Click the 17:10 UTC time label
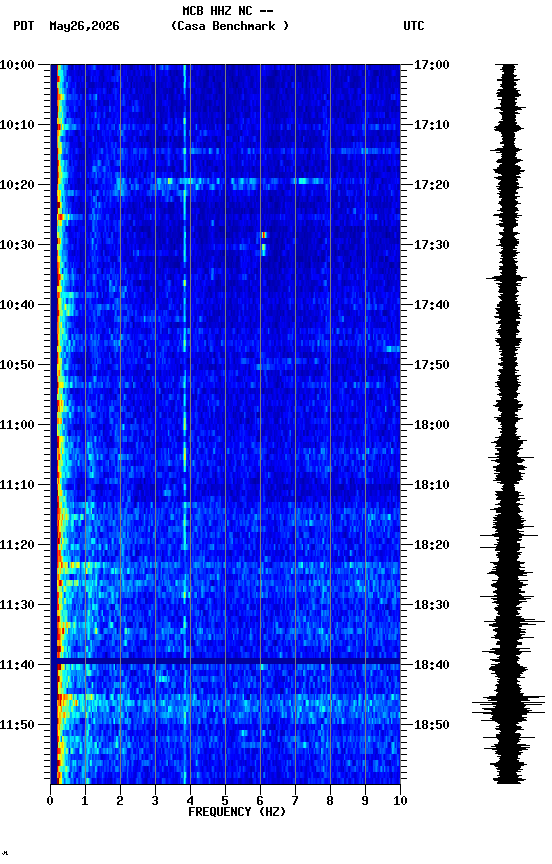552x864 pixels. (432, 125)
